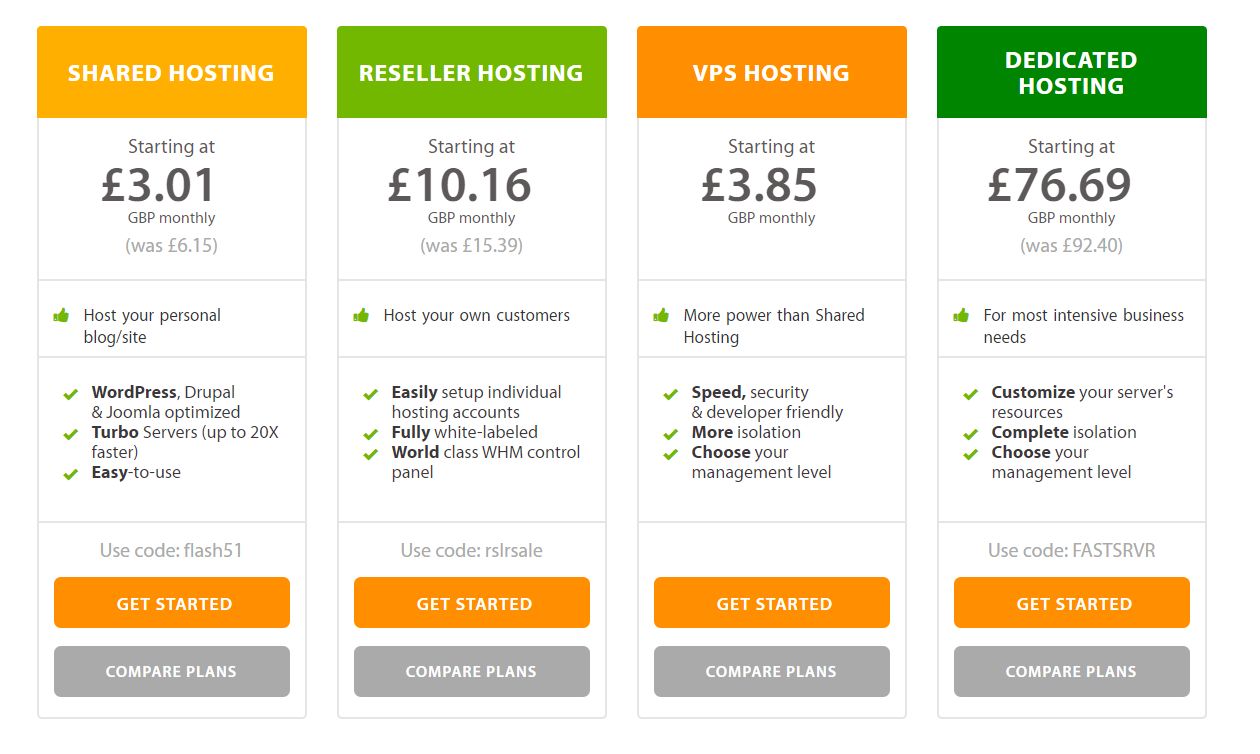Image resolution: width=1260 pixels, height=754 pixels.
Task: Click checkmark icon next to Complete isolation
Action: (970, 434)
